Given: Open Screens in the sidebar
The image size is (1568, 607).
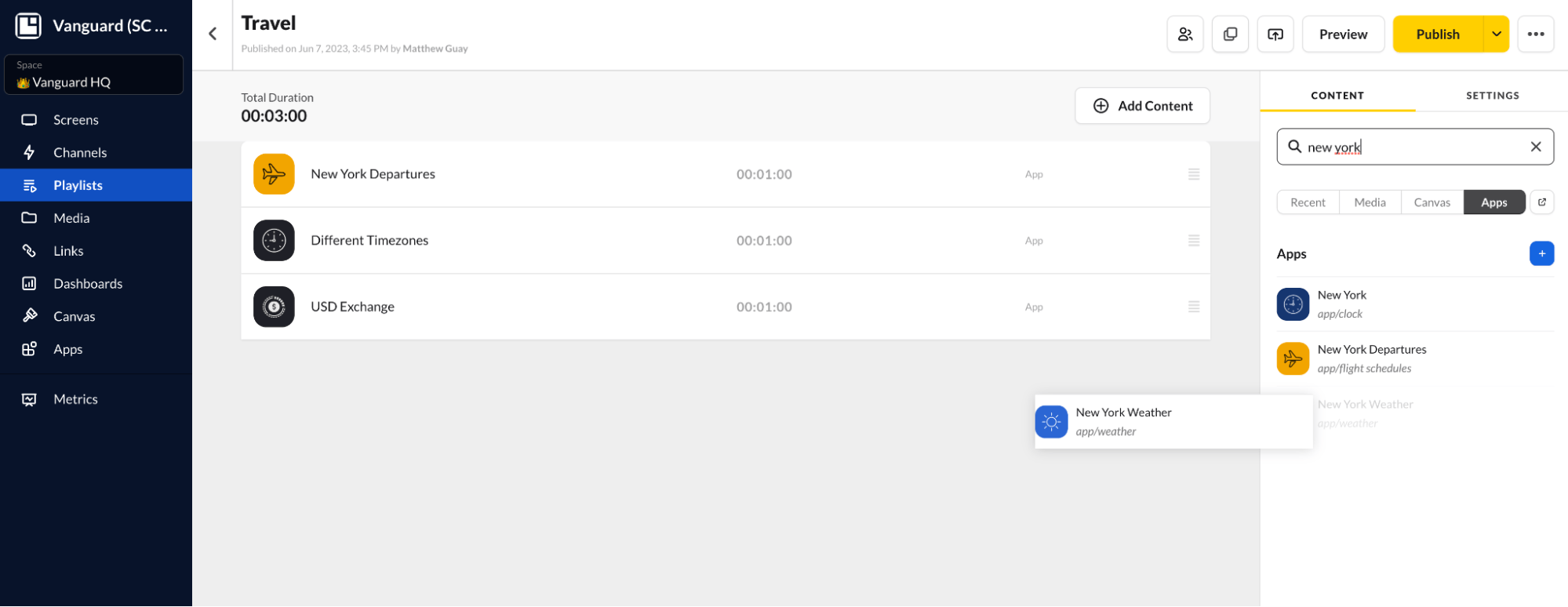Looking at the screenshot, I should click(76, 120).
